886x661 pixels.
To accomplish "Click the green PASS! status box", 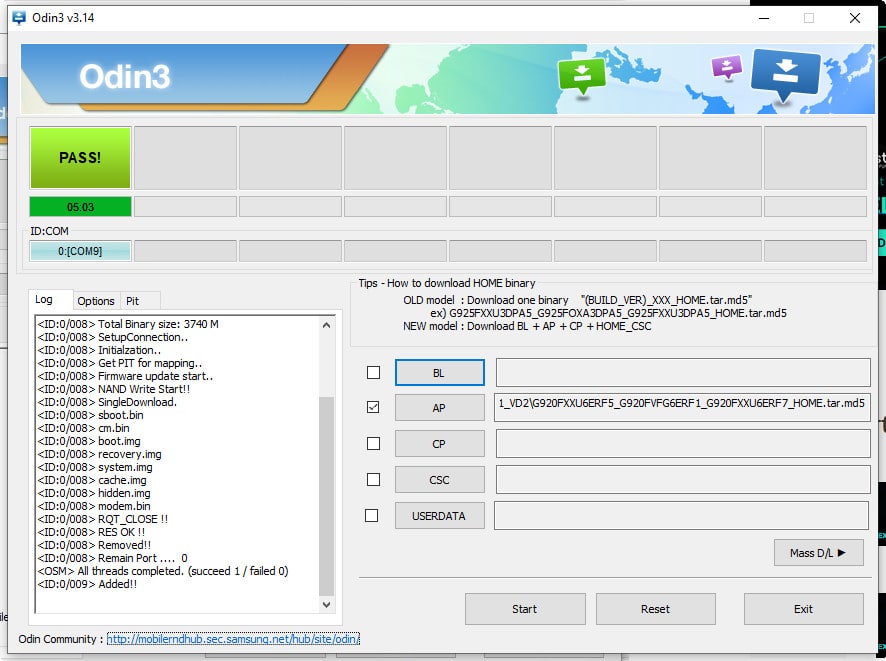I will click(80, 158).
